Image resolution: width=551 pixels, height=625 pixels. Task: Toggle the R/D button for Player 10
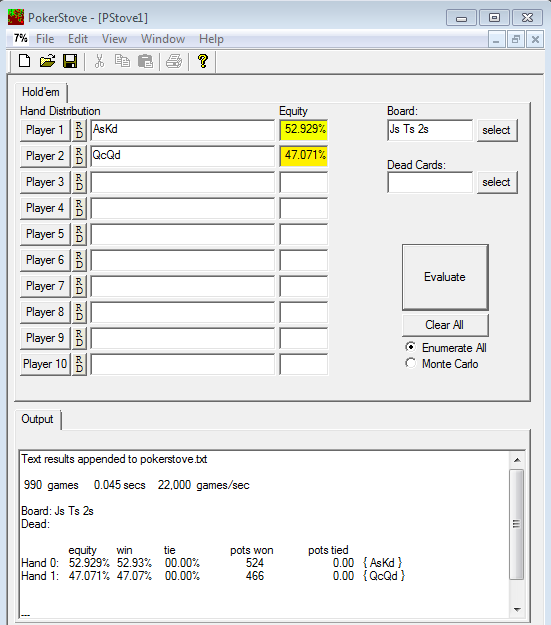coord(79,364)
